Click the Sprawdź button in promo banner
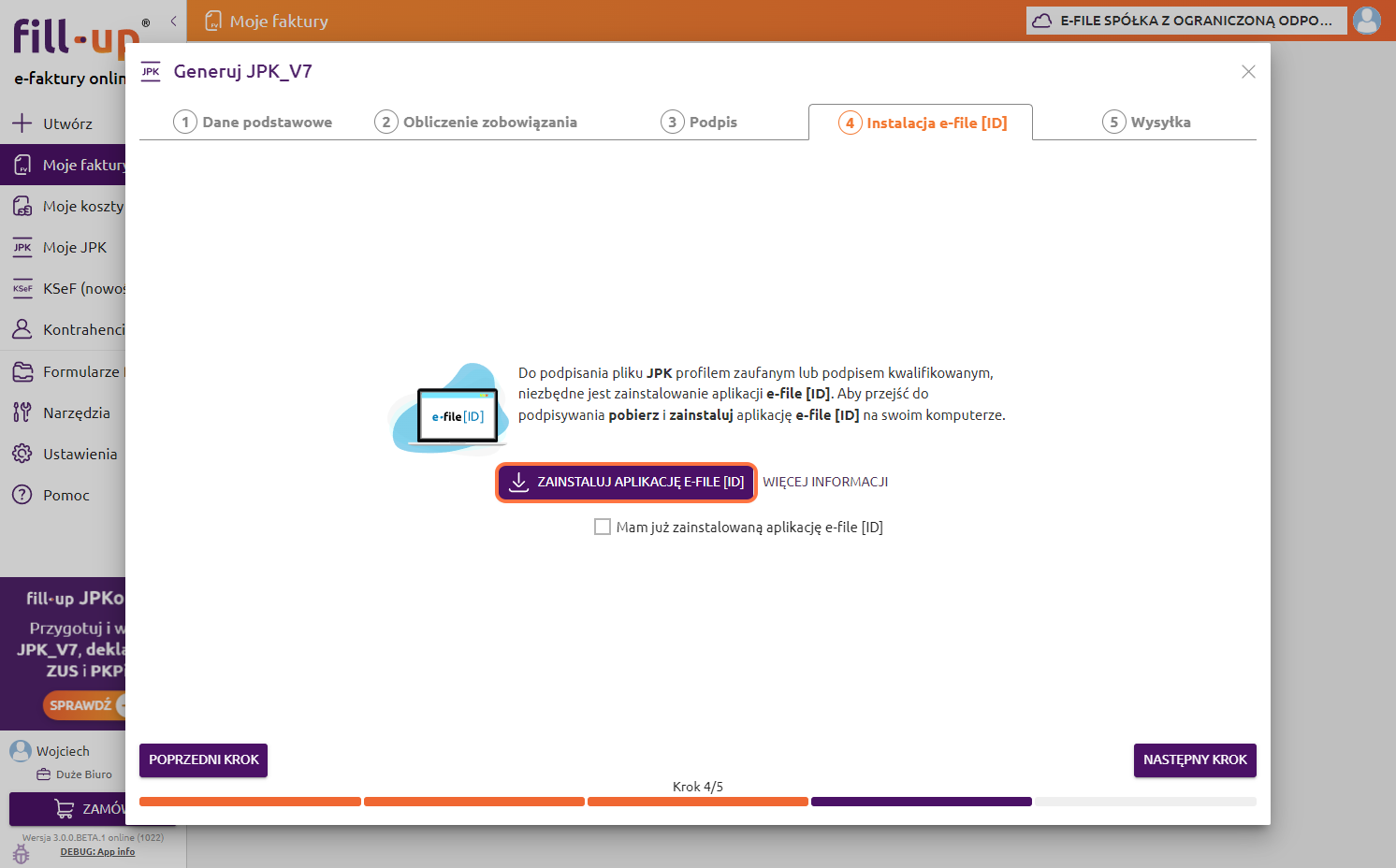The height and width of the screenshot is (868, 1396). [x=83, y=705]
